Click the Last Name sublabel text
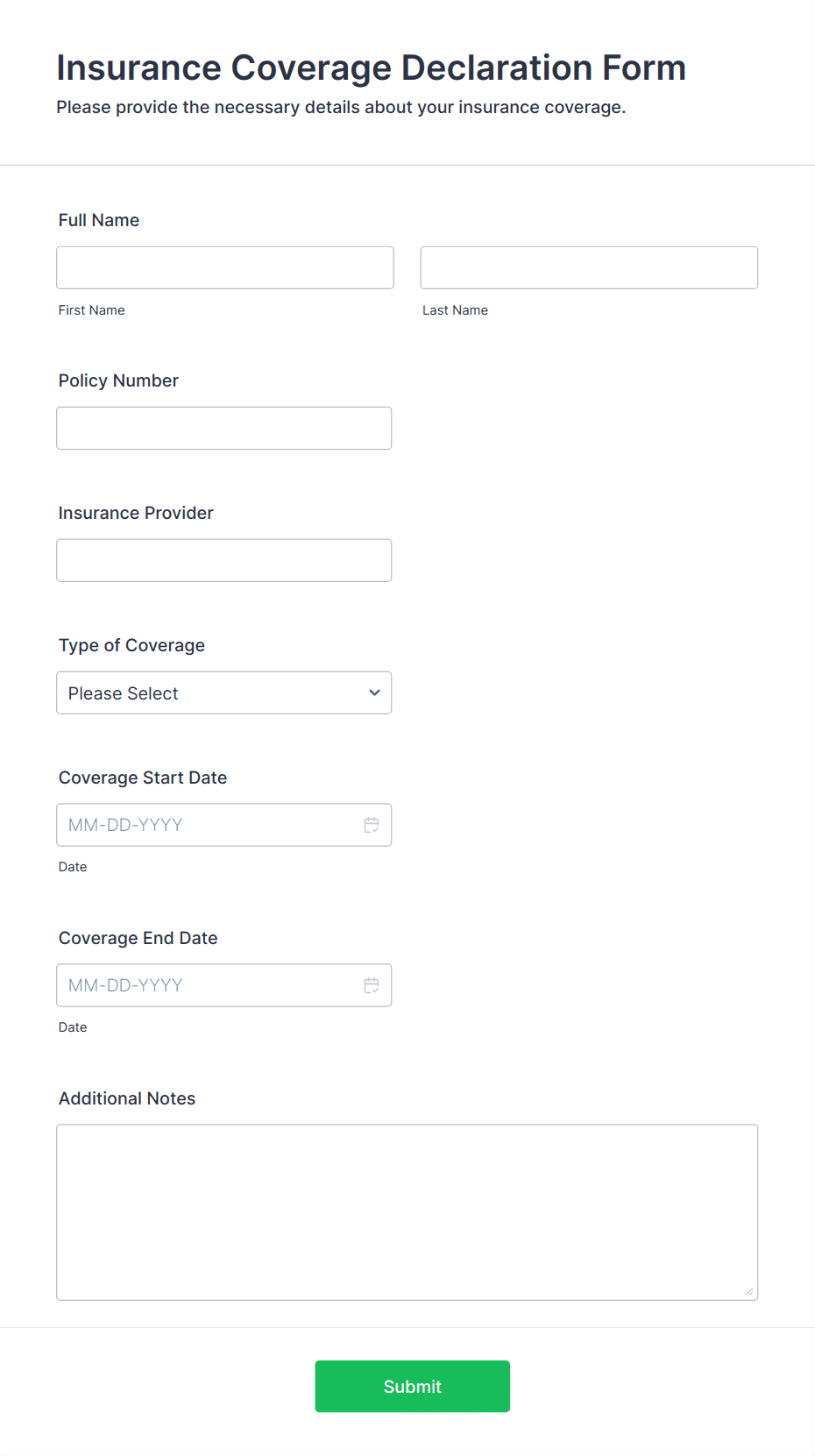815x1456 pixels. 455,309
